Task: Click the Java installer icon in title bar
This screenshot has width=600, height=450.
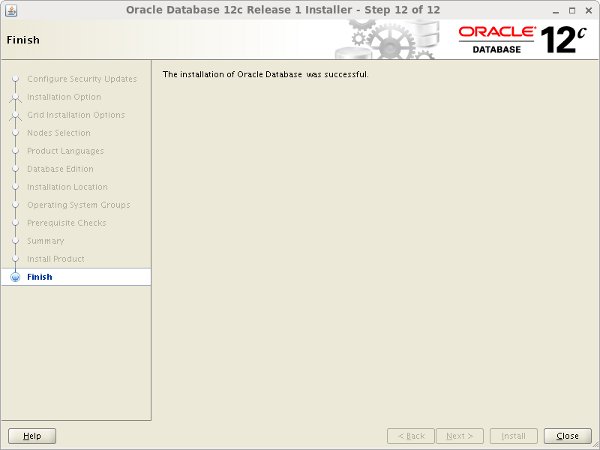Action: [11, 10]
